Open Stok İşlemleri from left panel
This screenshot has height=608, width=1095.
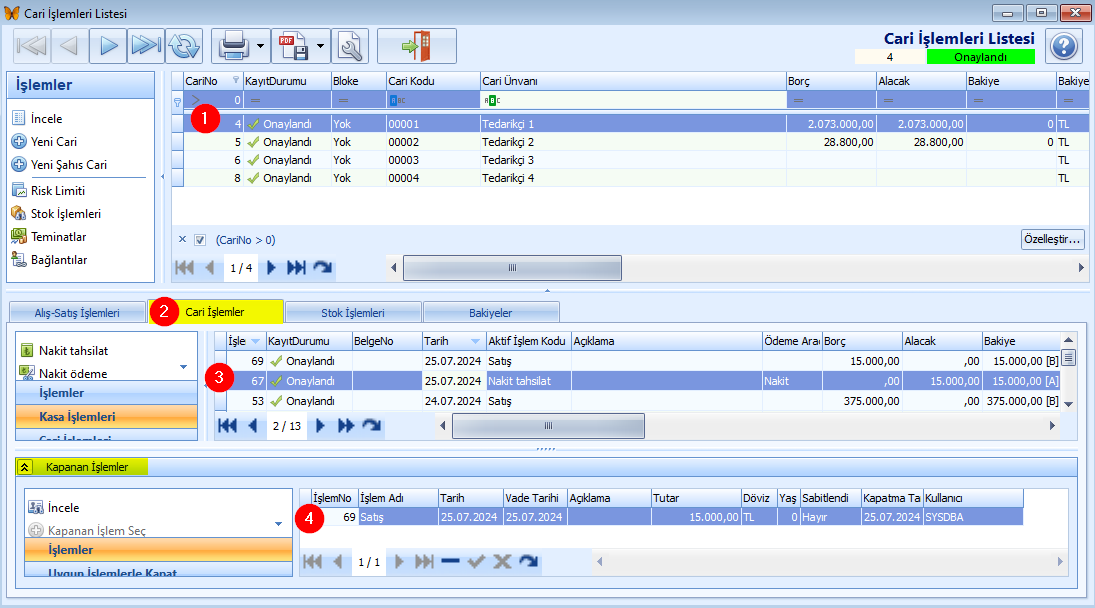point(66,214)
